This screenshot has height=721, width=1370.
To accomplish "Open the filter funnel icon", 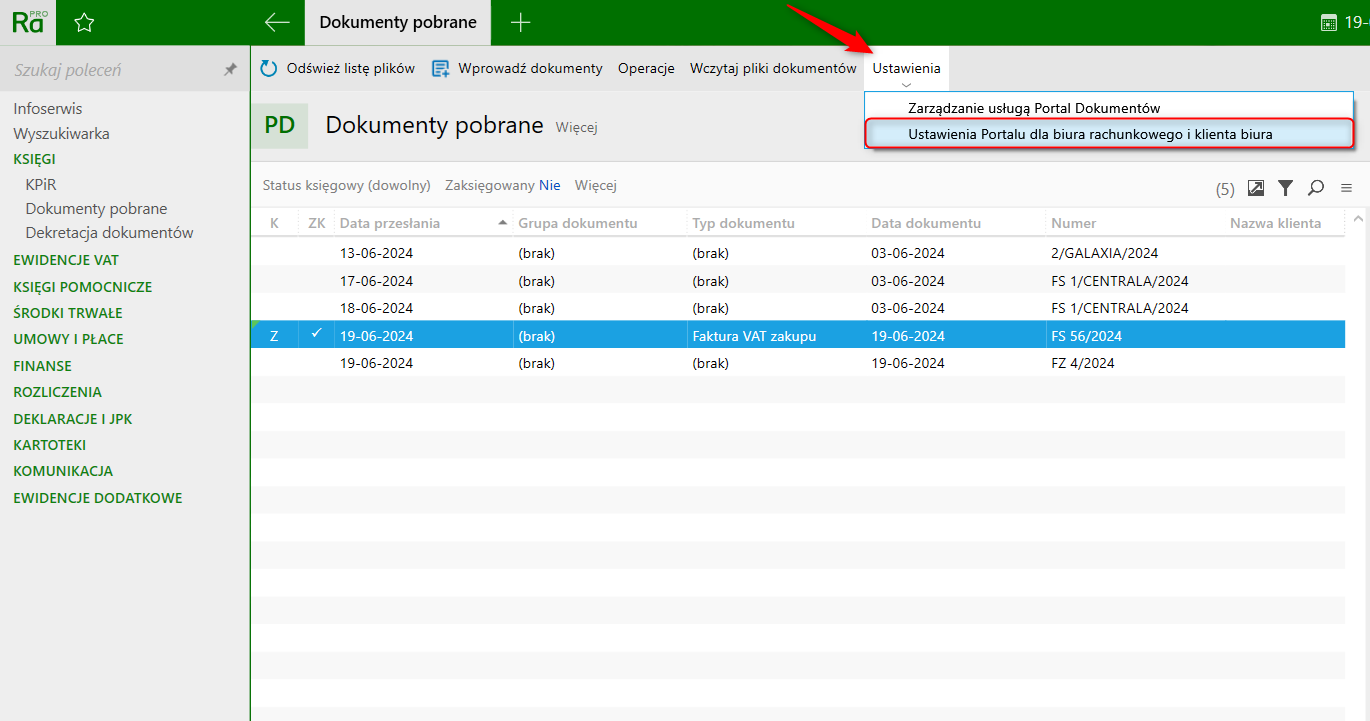I will (1286, 187).
